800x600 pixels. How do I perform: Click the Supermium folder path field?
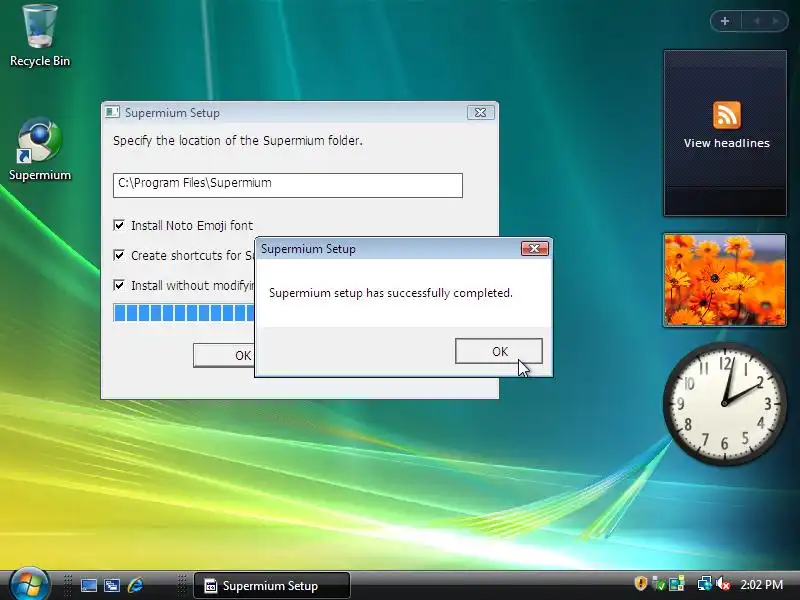(x=288, y=185)
